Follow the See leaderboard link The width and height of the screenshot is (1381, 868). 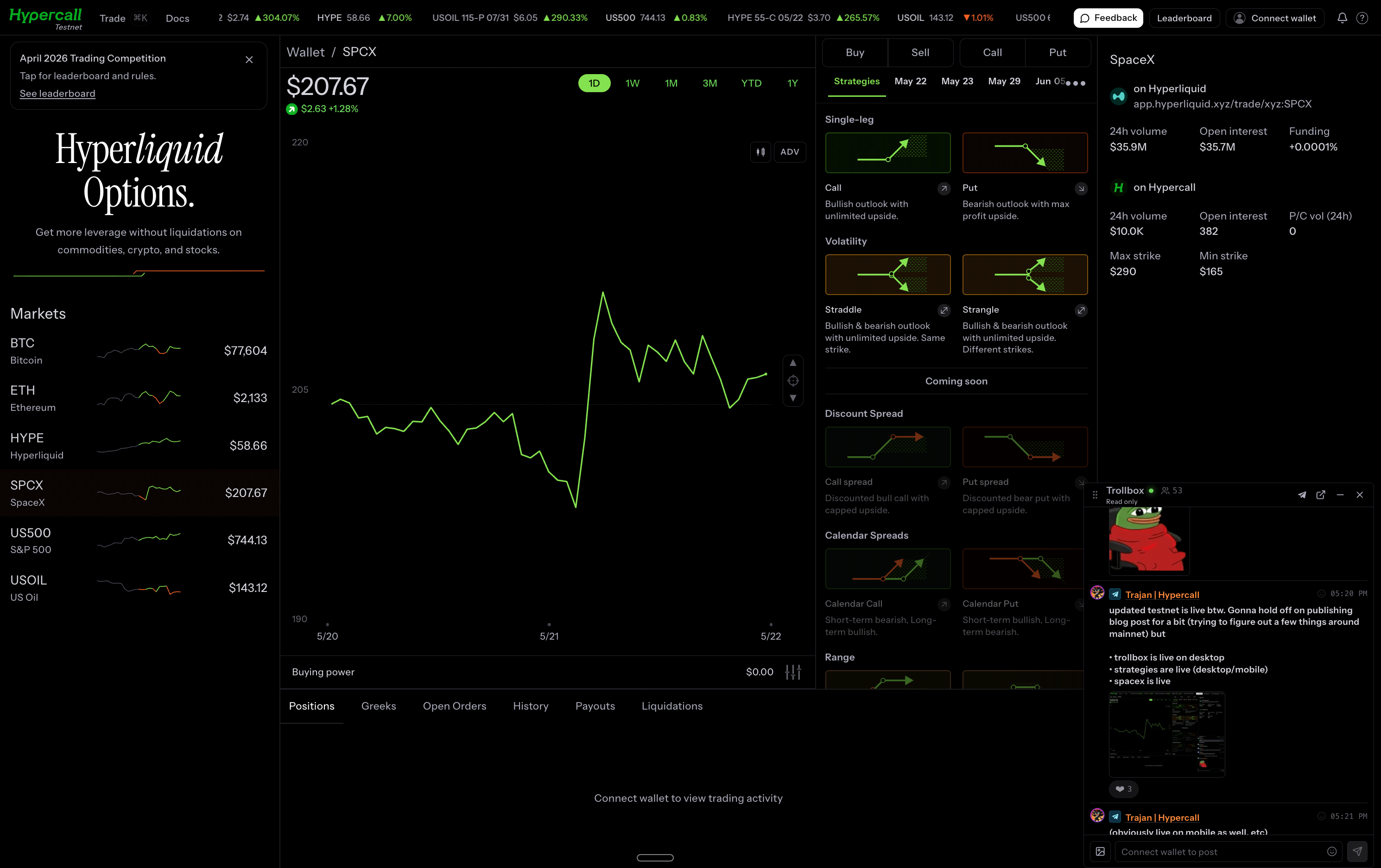57,94
